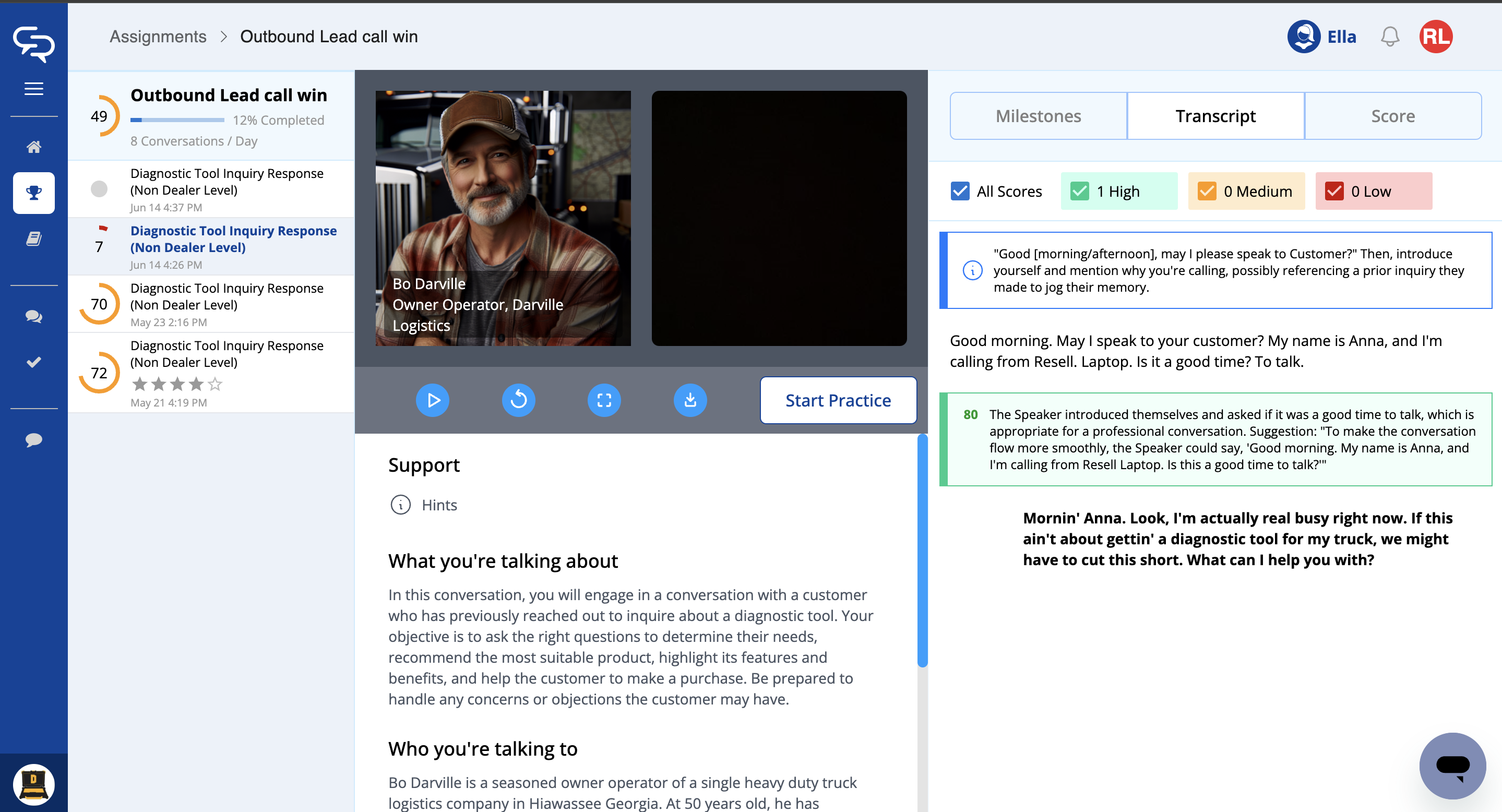Open the trophy assignments icon

click(34, 193)
